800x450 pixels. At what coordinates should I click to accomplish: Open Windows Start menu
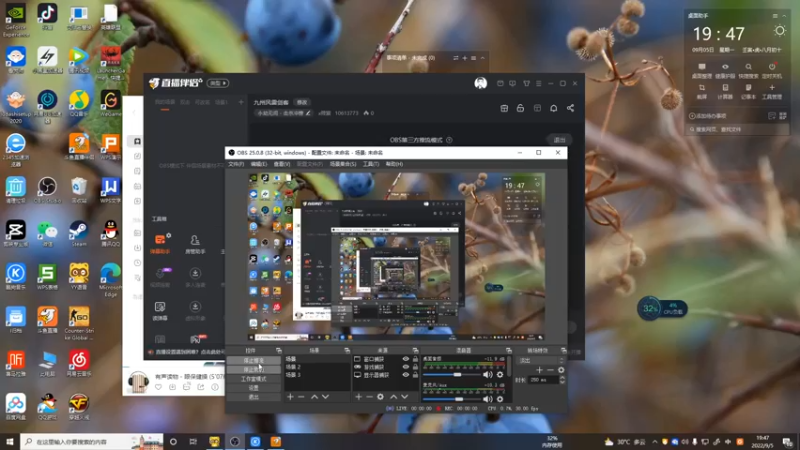(10, 442)
